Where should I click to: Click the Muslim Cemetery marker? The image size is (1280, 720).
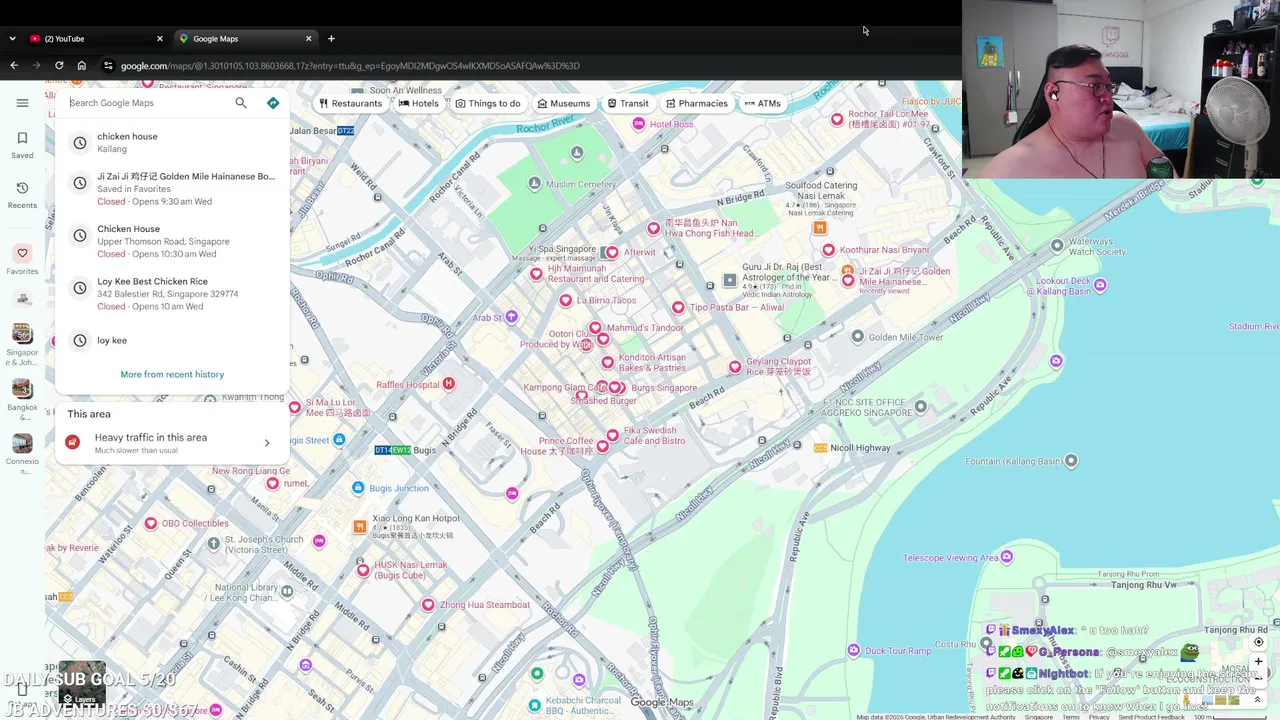(535, 184)
